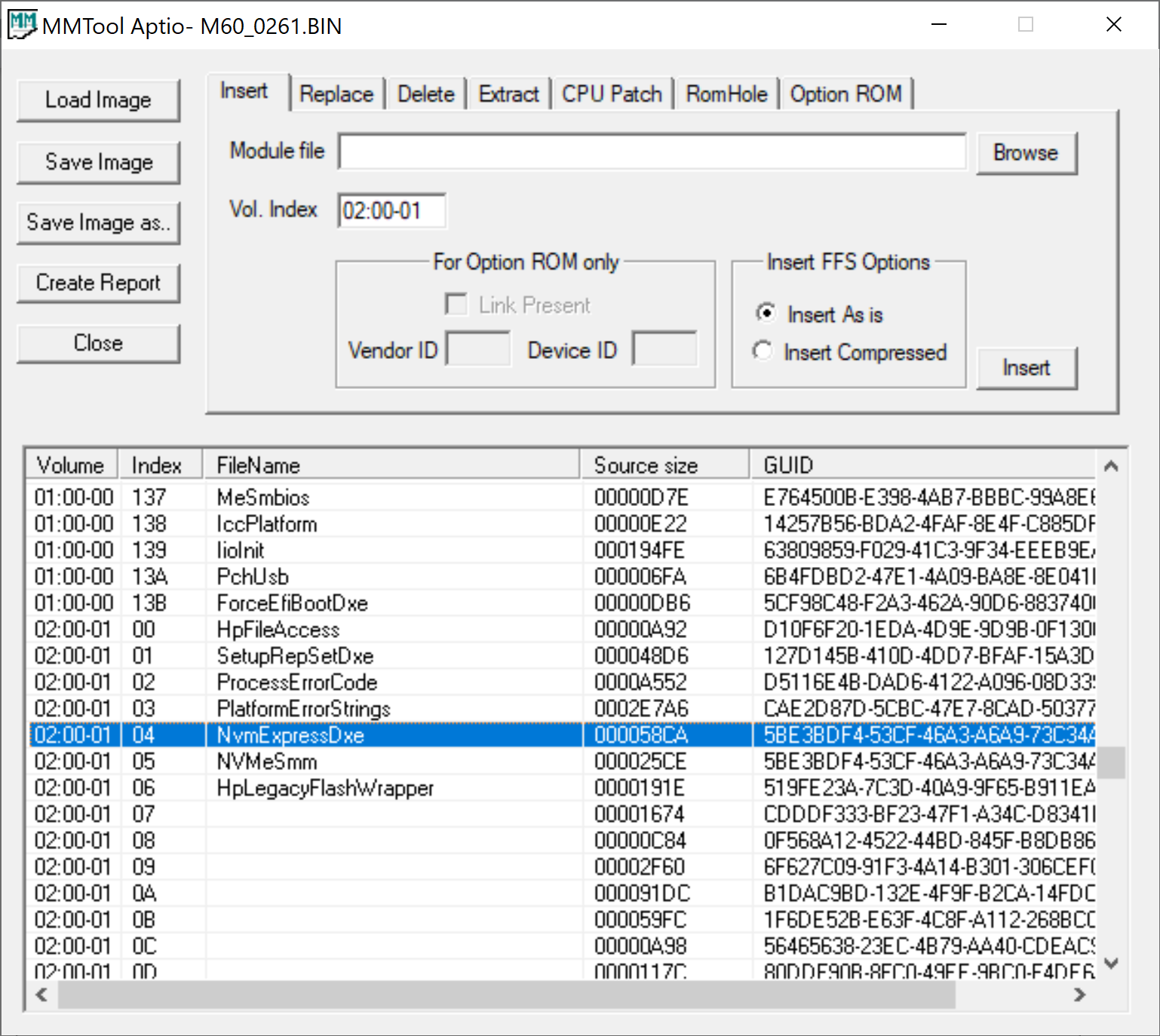Image resolution: width=1160 pixels, height=1036 pixels.
Task: Select the ForceEfiBootDxe row
Action: tap(562, 603)
